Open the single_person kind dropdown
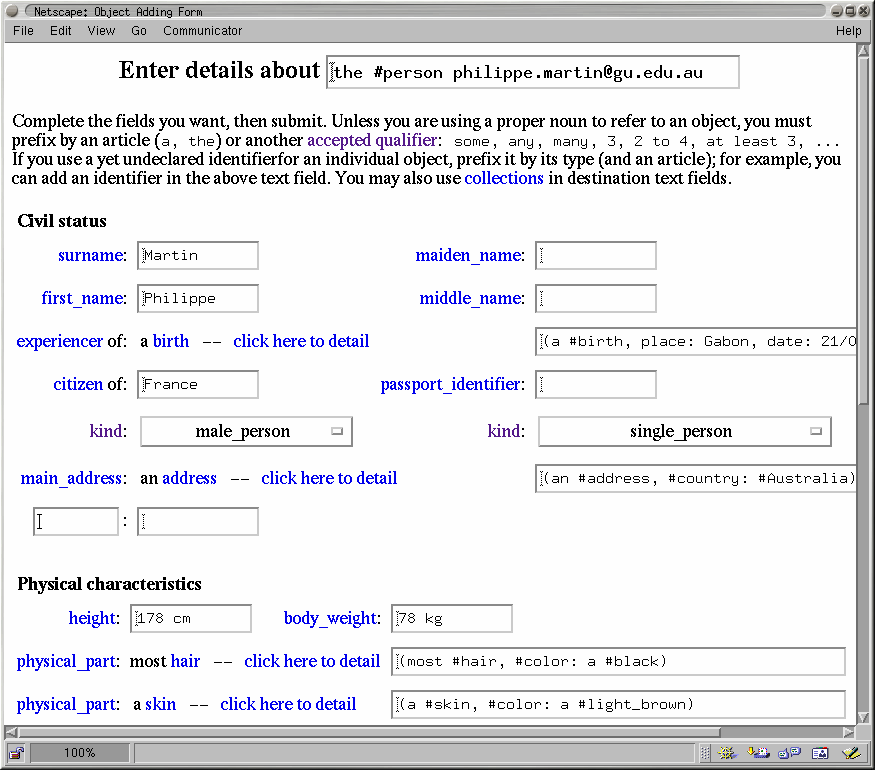875x770 pixels. [684, 432]
